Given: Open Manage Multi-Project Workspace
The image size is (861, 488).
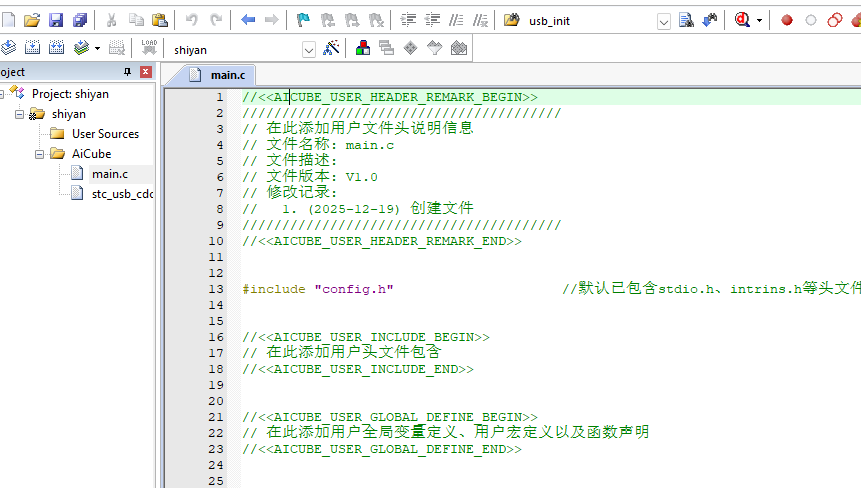Looking at the screenshot, I should click(387, 48).
